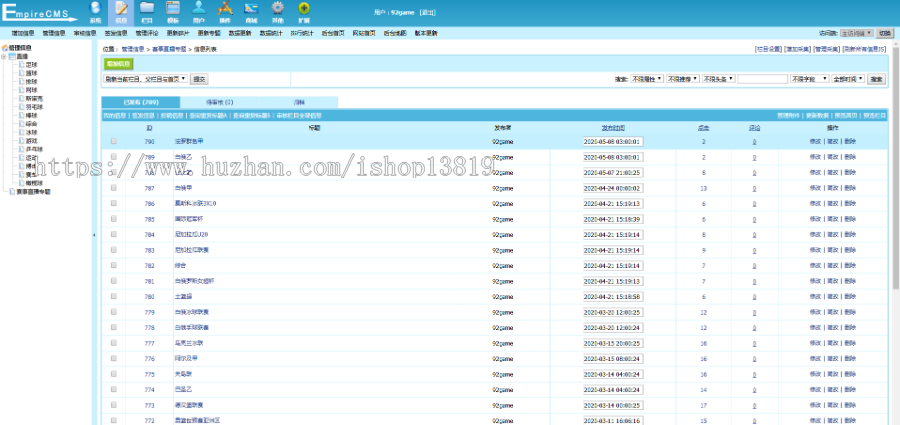
Task: Switch to the 已发布 (789) tab
Action: tap(141, 102)
